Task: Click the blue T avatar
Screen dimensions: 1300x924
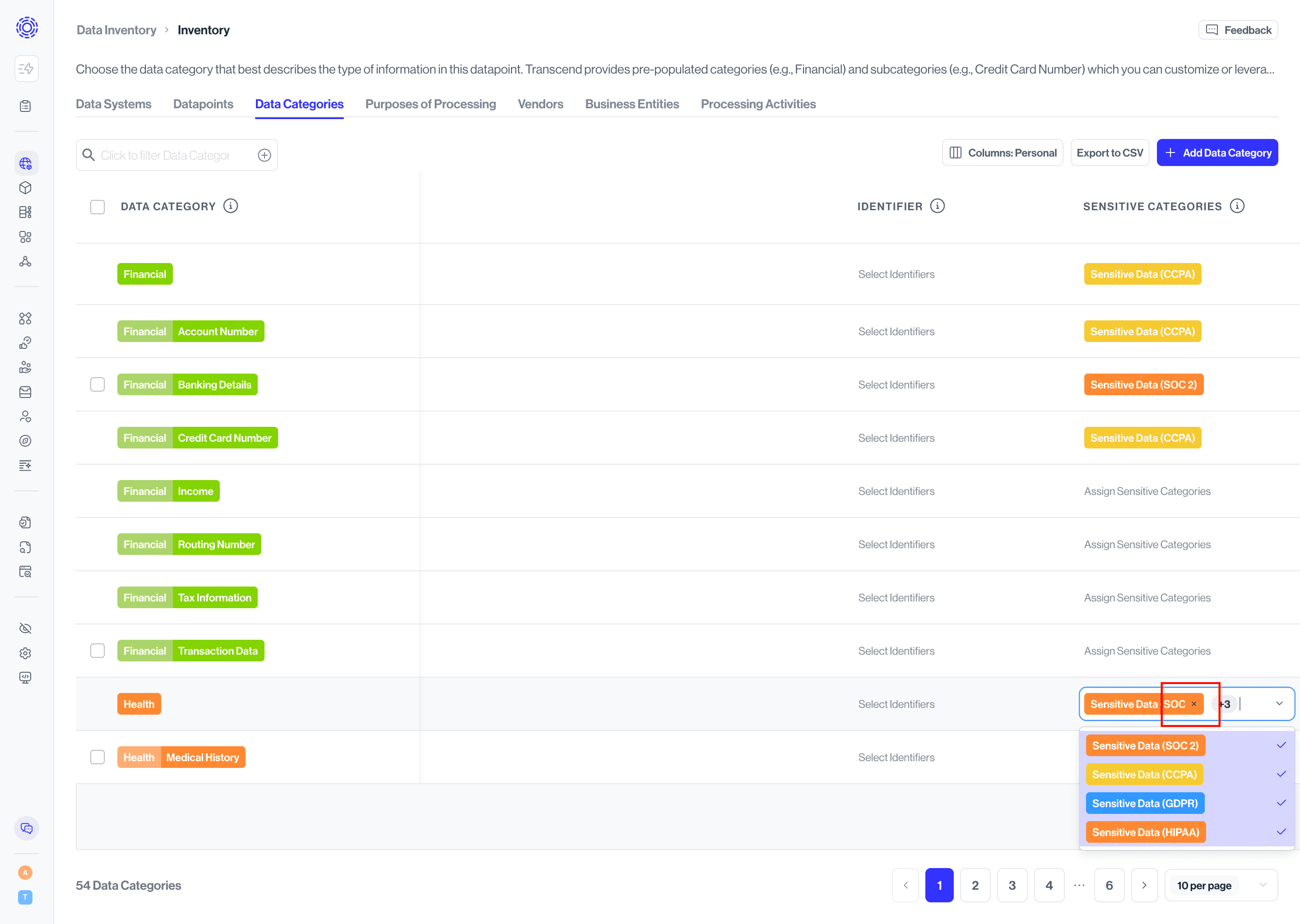Action: (26, 897)
